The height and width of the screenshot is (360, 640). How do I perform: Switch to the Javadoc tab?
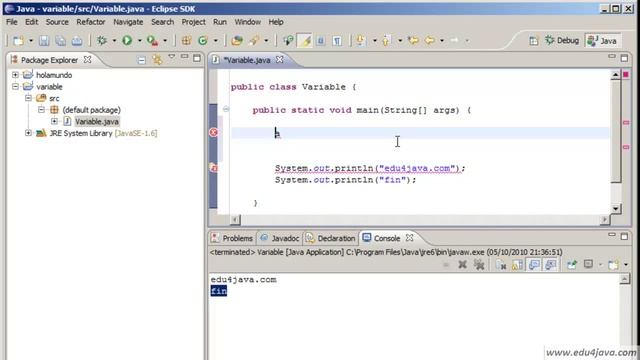280,238
